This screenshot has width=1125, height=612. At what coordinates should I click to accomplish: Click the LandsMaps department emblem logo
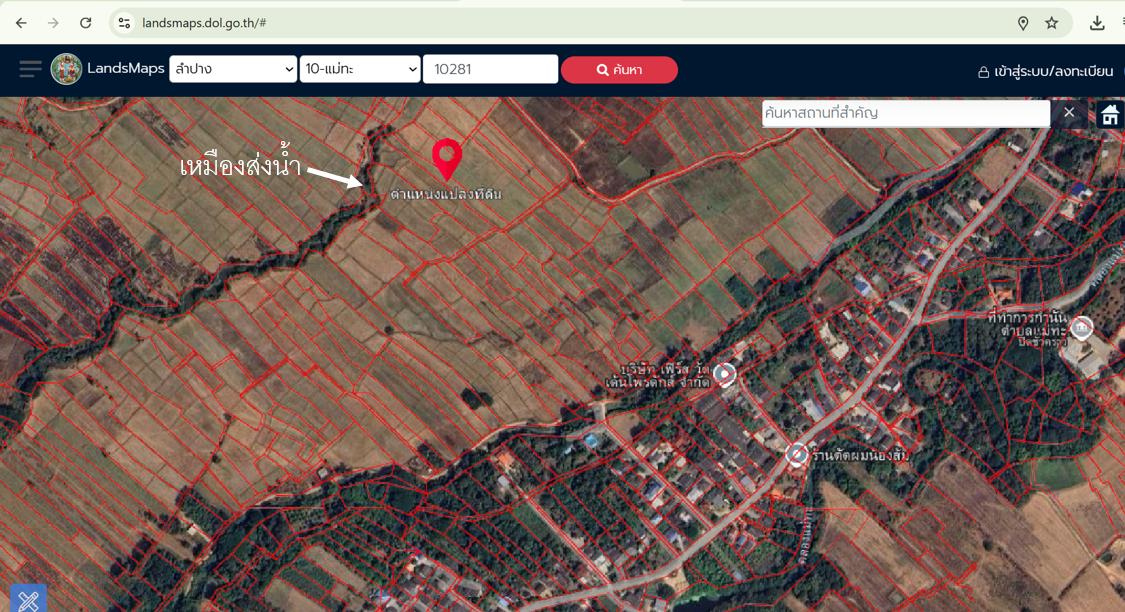[66, 70]
